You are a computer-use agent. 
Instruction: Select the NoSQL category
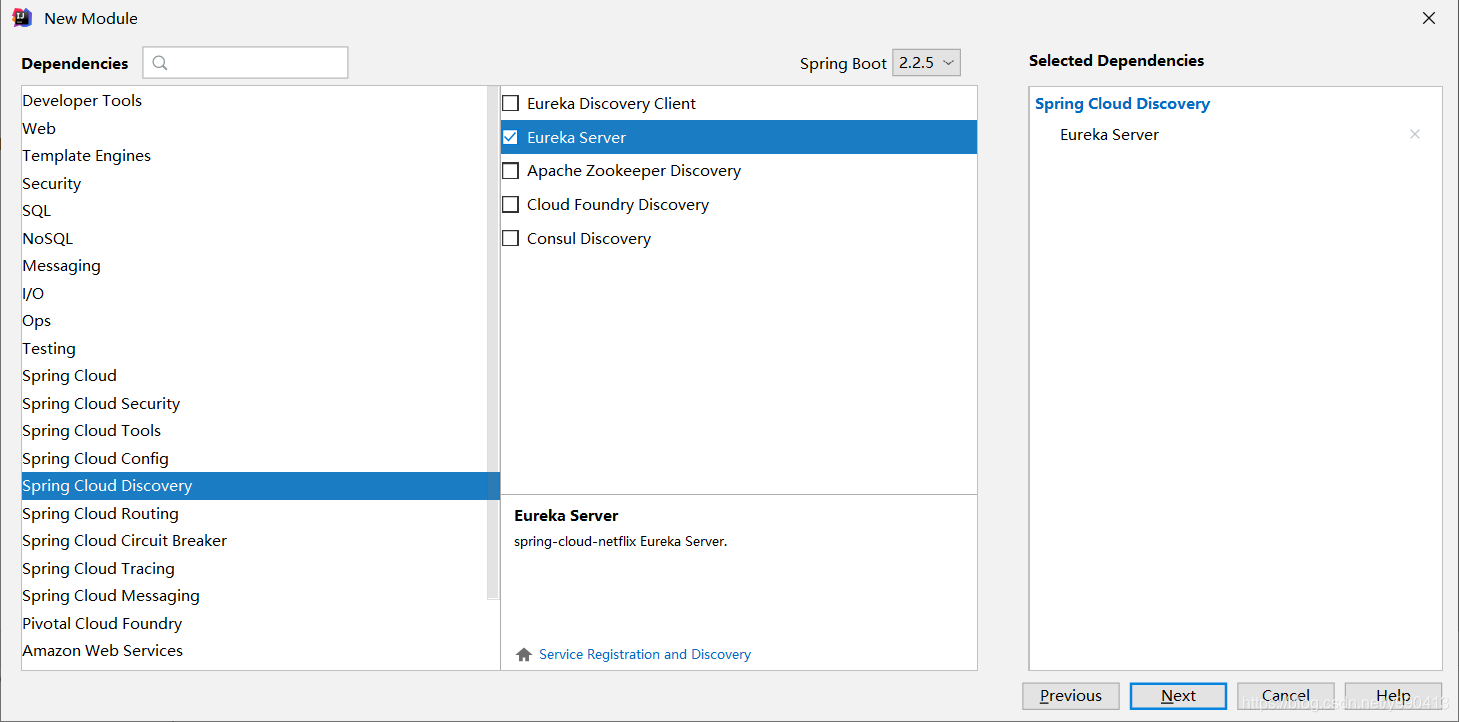[x=254, y=238]
